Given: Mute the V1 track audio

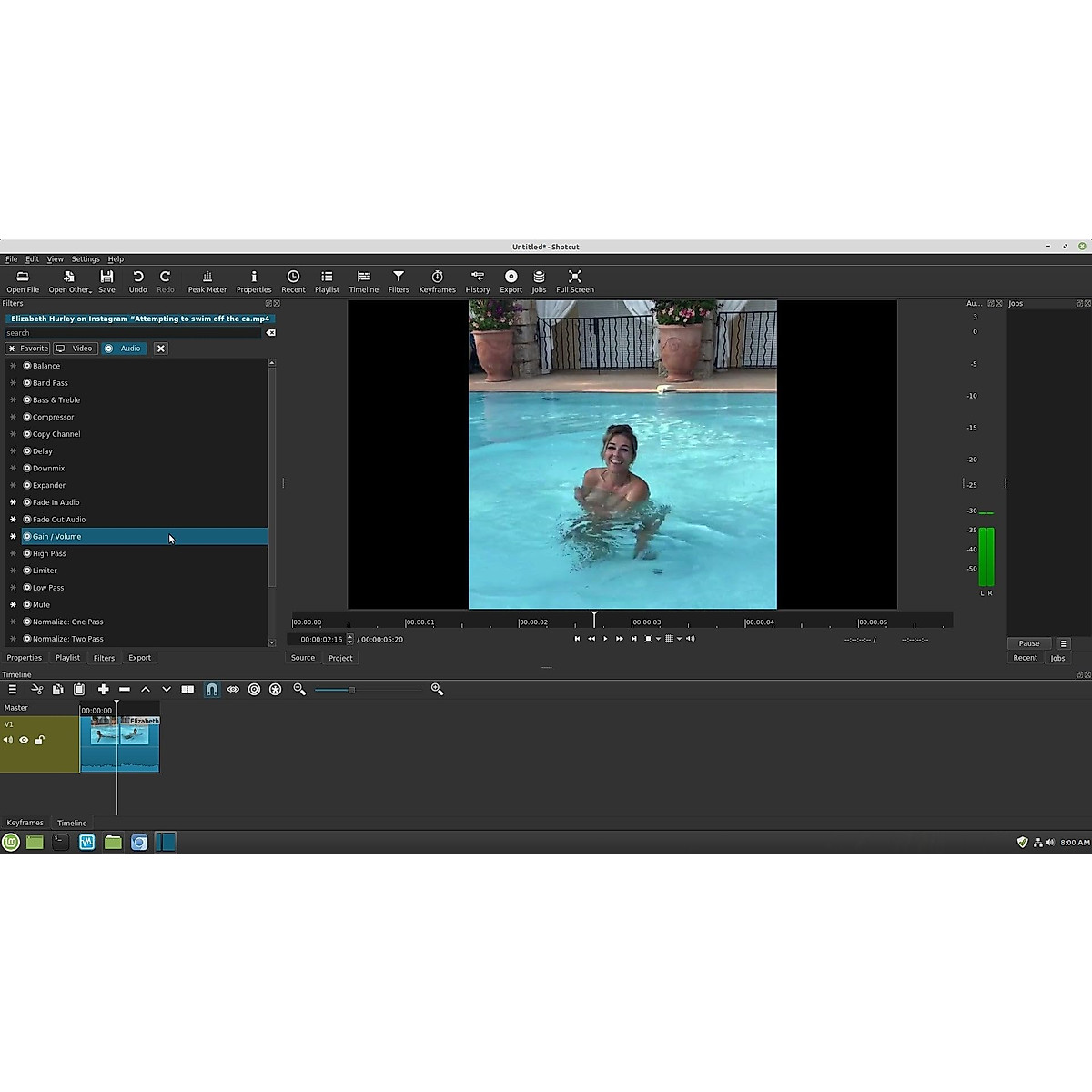Looking at the screenshot, I should click(8, 741).
